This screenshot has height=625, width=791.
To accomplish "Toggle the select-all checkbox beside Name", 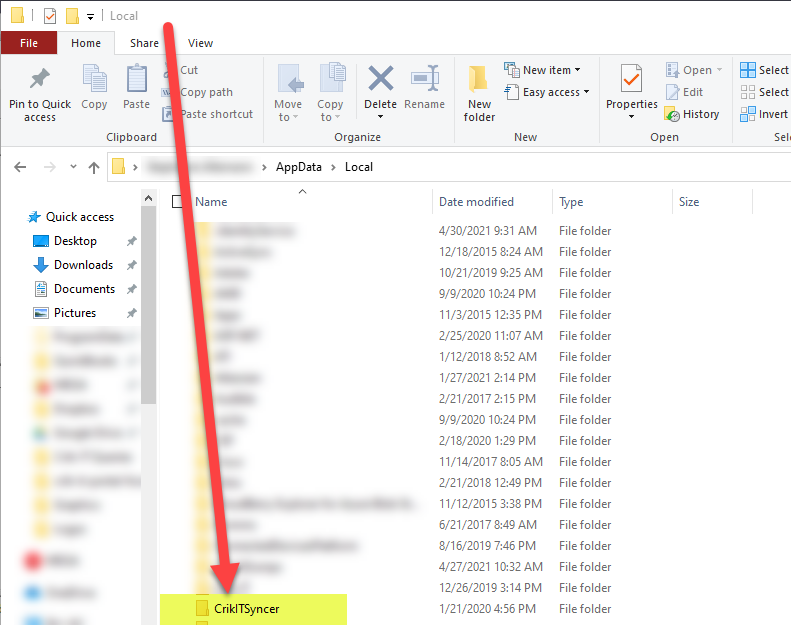I will 178,202.
